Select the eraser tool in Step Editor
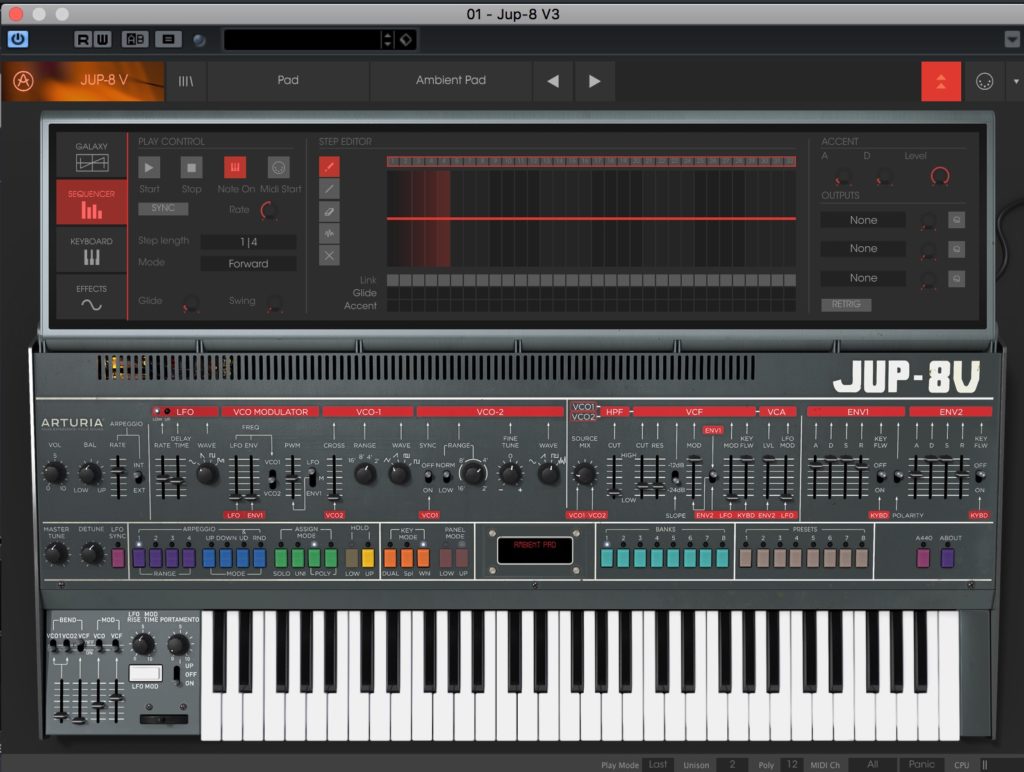 pos(329,212)
